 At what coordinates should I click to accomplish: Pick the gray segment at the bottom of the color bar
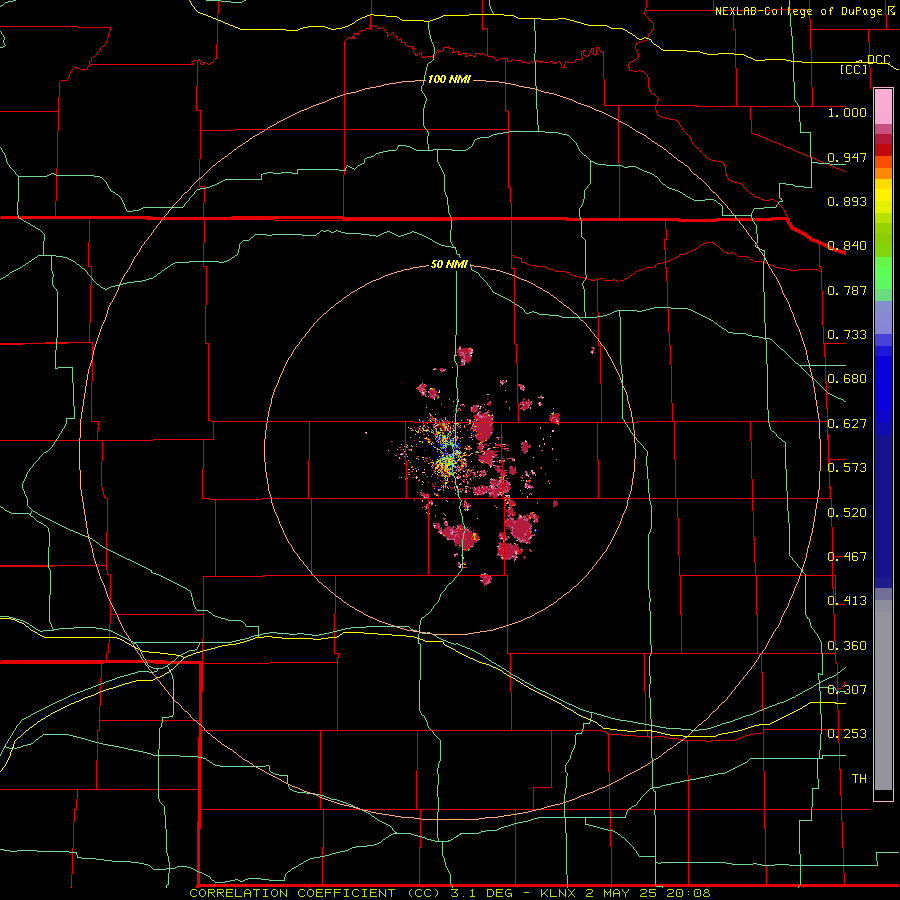coord(883,695)
